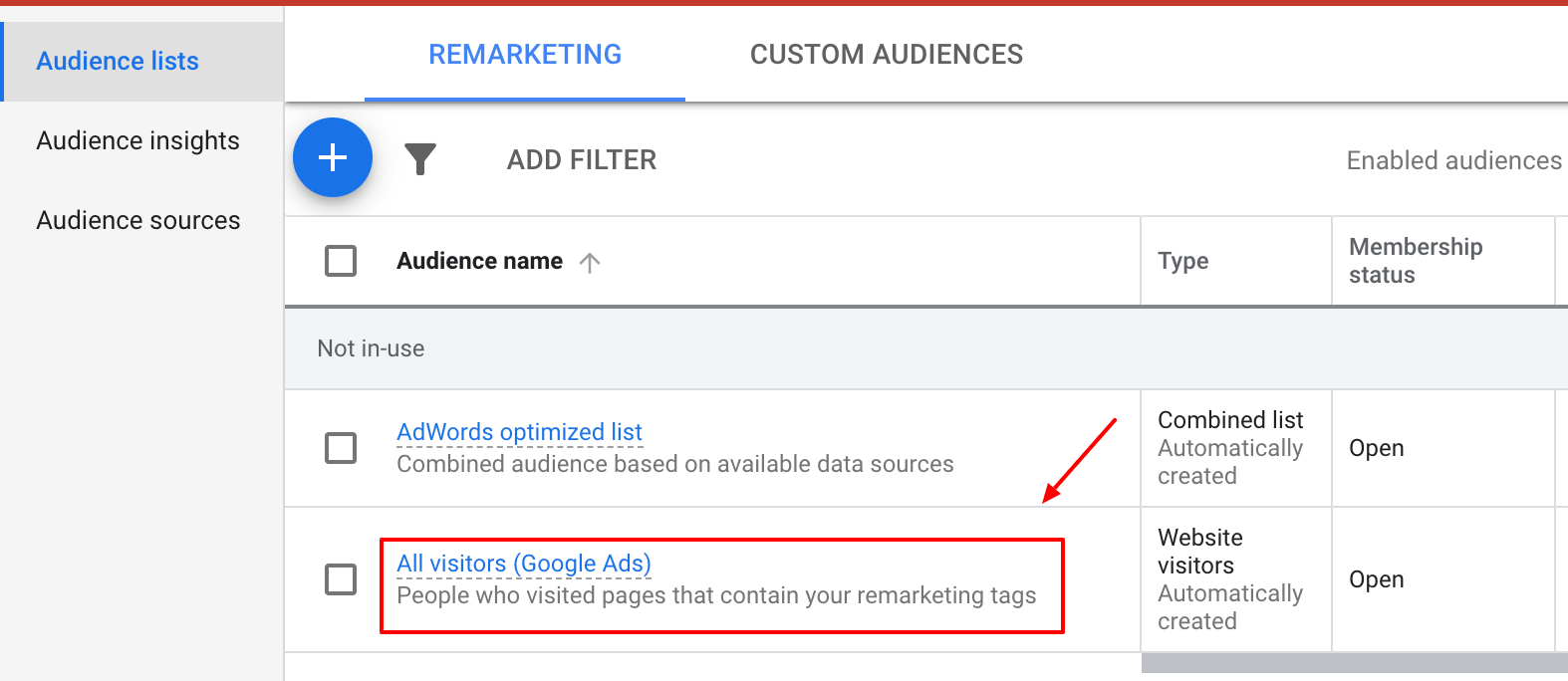Switch to the Remarketing tab
1568x681 pixels.
(525, 55)
